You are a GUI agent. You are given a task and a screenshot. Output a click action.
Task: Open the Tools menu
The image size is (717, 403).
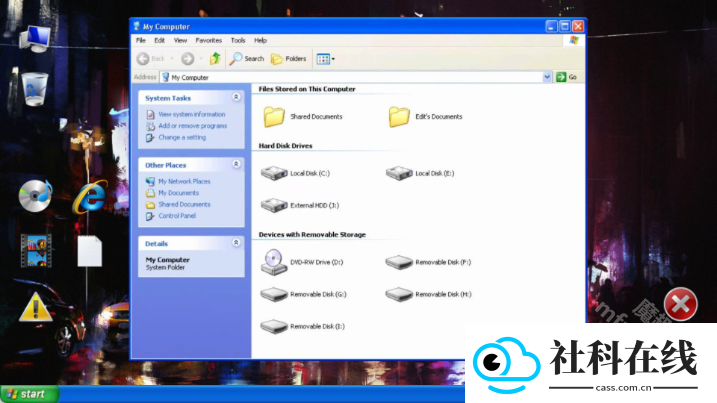point(238,40)
